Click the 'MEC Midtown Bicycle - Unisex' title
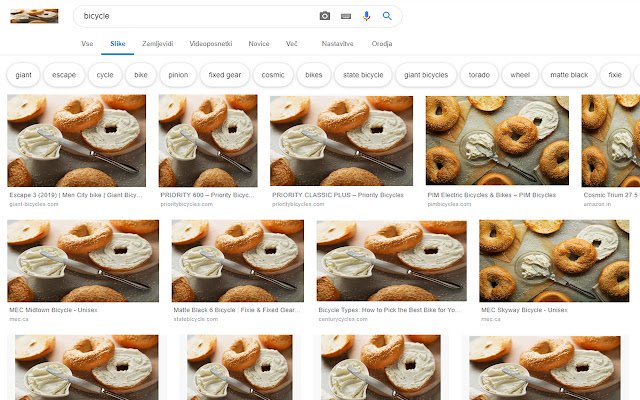Viewport: 640px width, 400px height. coord(53,310)
